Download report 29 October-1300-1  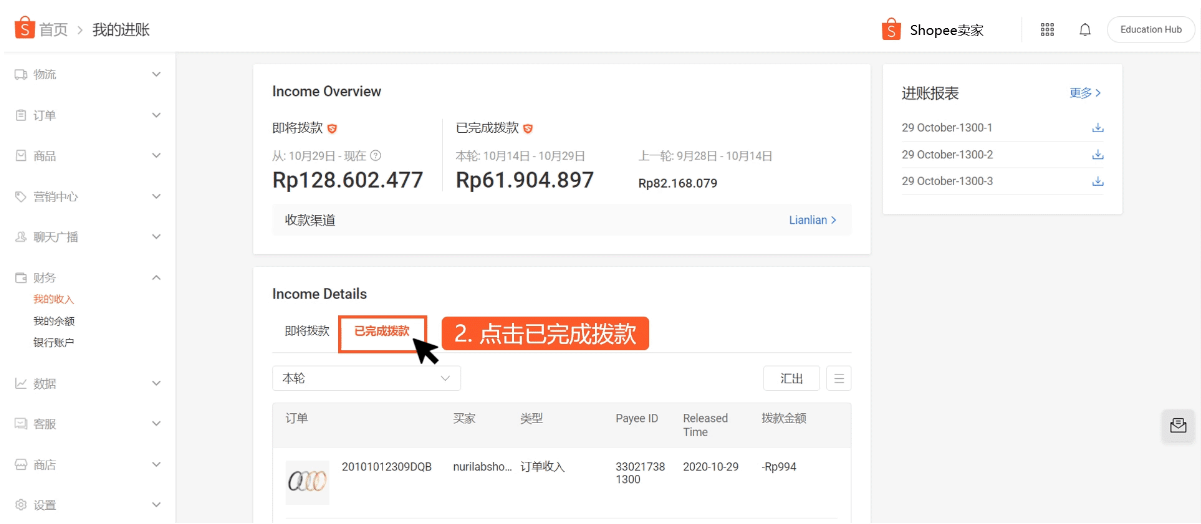pos(1097,128)
